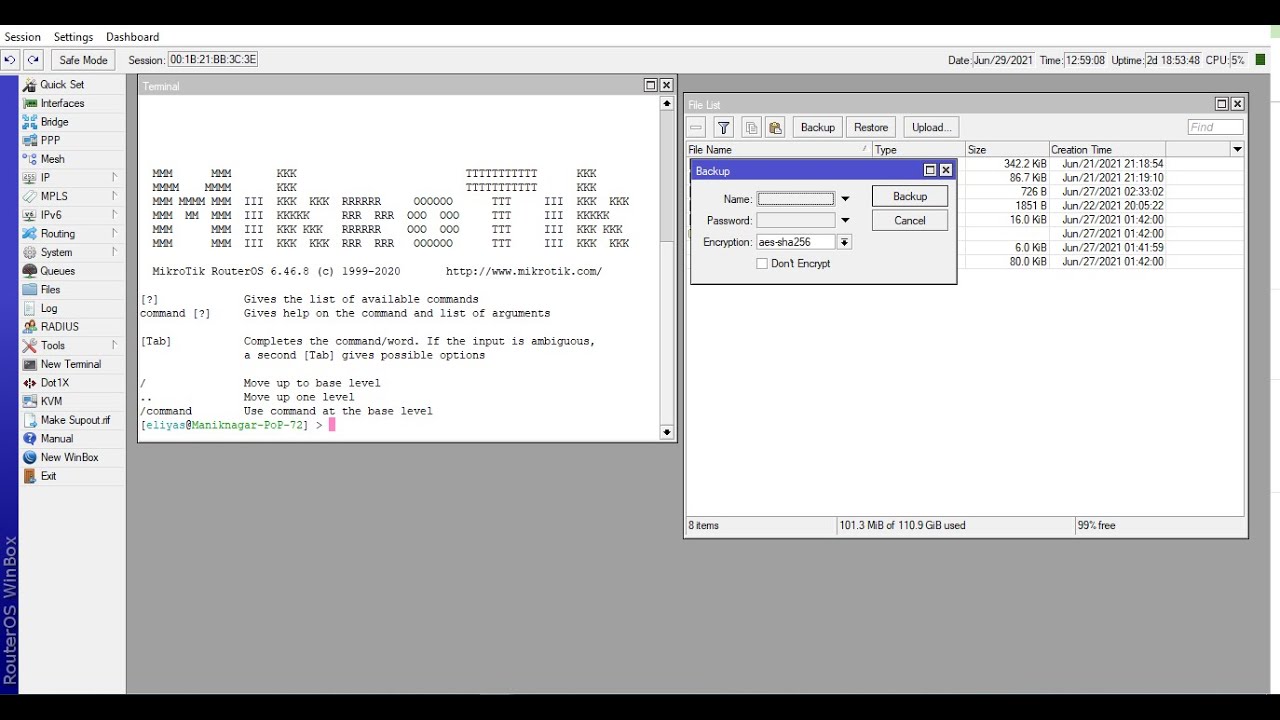Enable the Don't Encrypt checkbox
The width and height of the screenshot is (1280, 720).
click(x=762, y=264)
